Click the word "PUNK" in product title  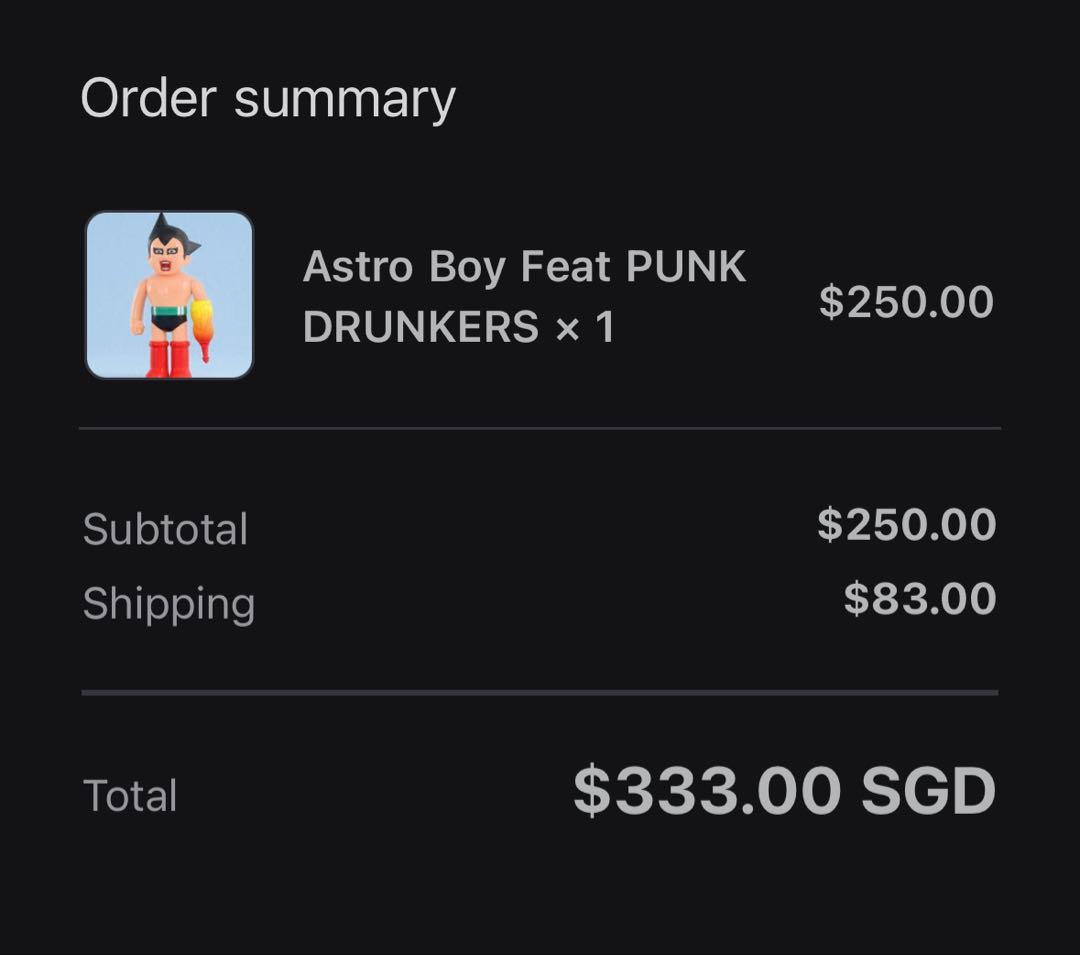point(685,267)
